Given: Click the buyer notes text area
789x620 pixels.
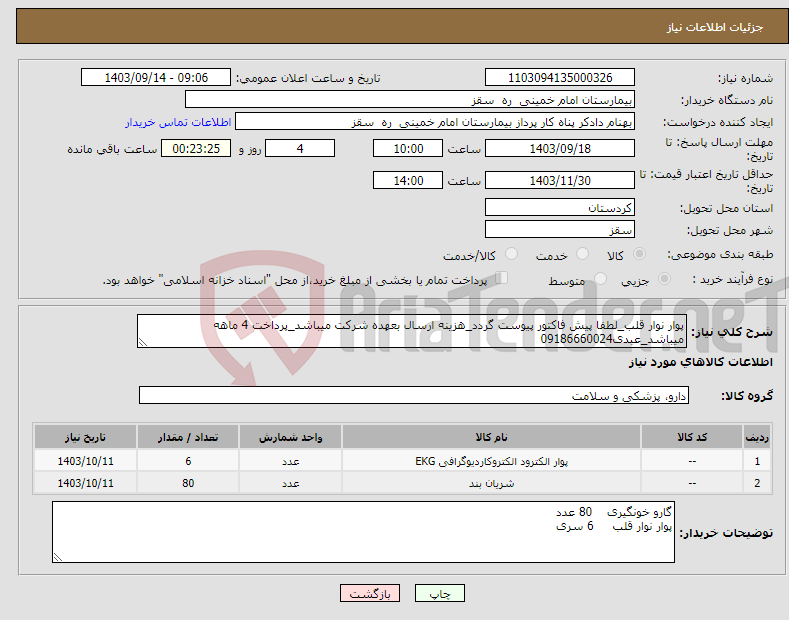Looking at the screenshot, I should coord(363,532).
